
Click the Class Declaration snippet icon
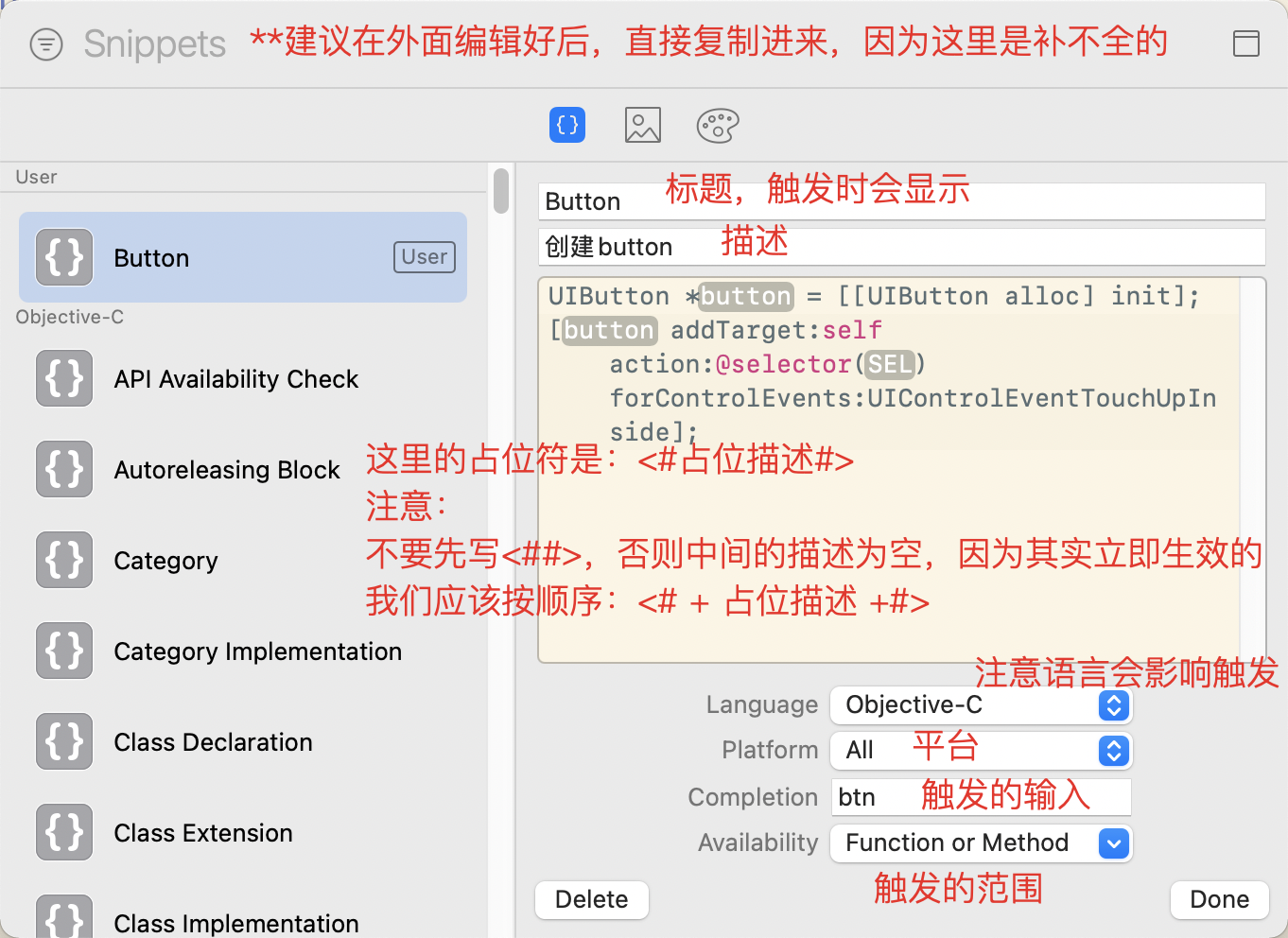click(64, 741)
